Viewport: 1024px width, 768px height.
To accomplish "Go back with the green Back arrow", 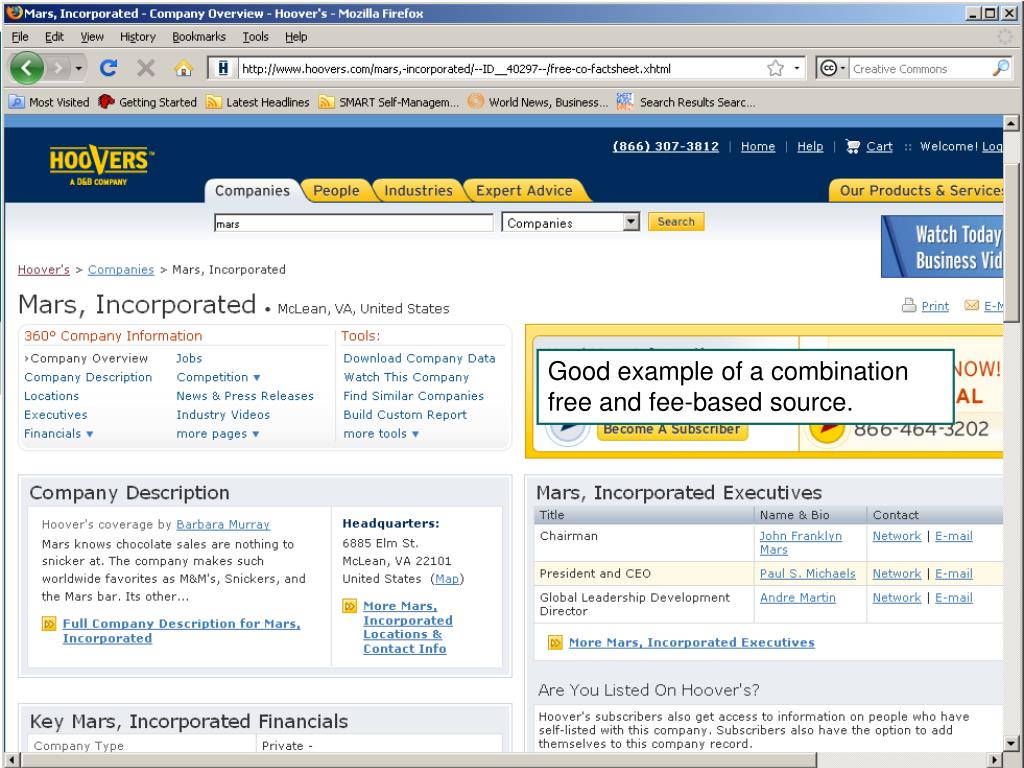I will point(27,68).
